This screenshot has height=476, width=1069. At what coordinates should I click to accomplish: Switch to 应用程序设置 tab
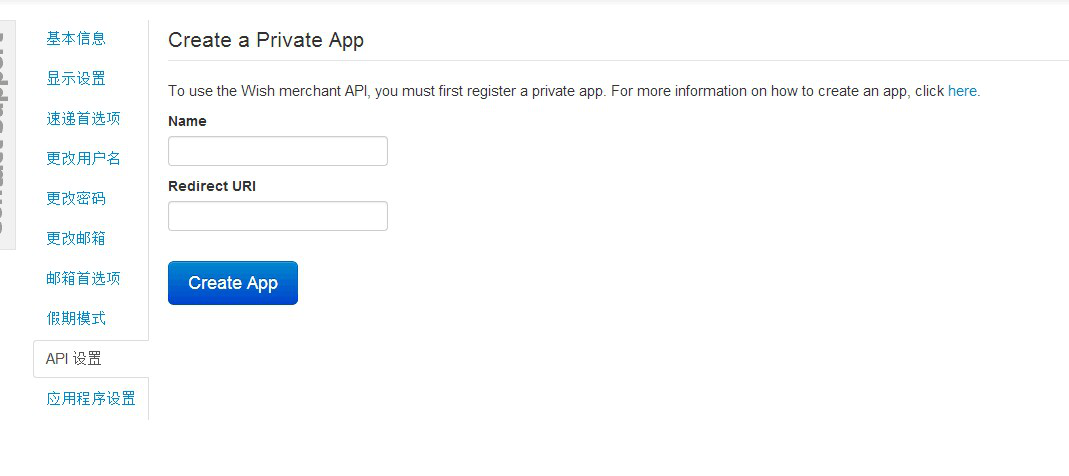coord(91,399)
